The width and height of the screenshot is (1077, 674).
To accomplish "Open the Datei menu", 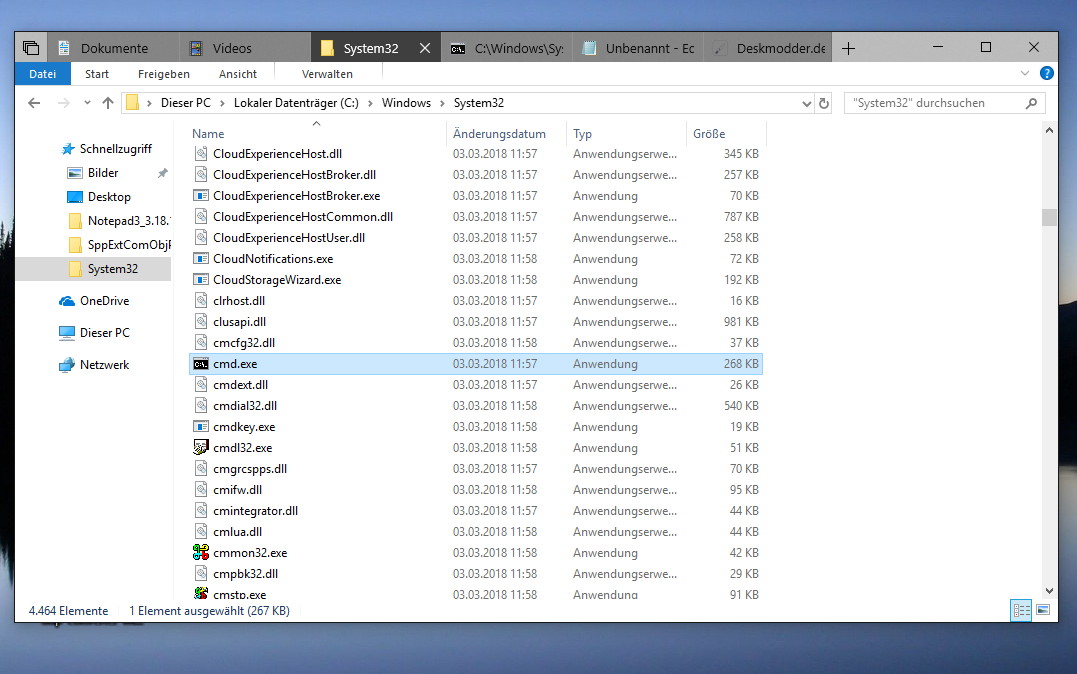I will [43, 74].
